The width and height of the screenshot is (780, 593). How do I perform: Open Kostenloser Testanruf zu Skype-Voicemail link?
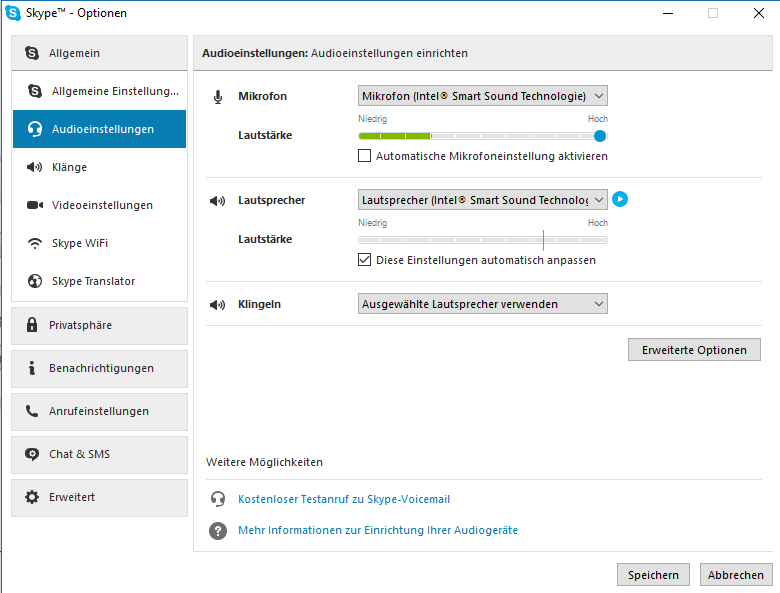344,499
